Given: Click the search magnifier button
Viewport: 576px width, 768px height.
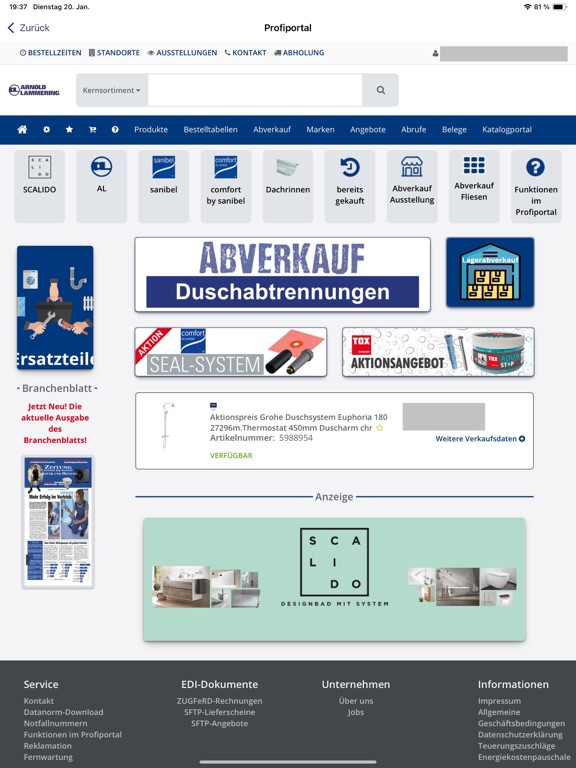Looking at the screenshot, I should (x=381, y=90).
